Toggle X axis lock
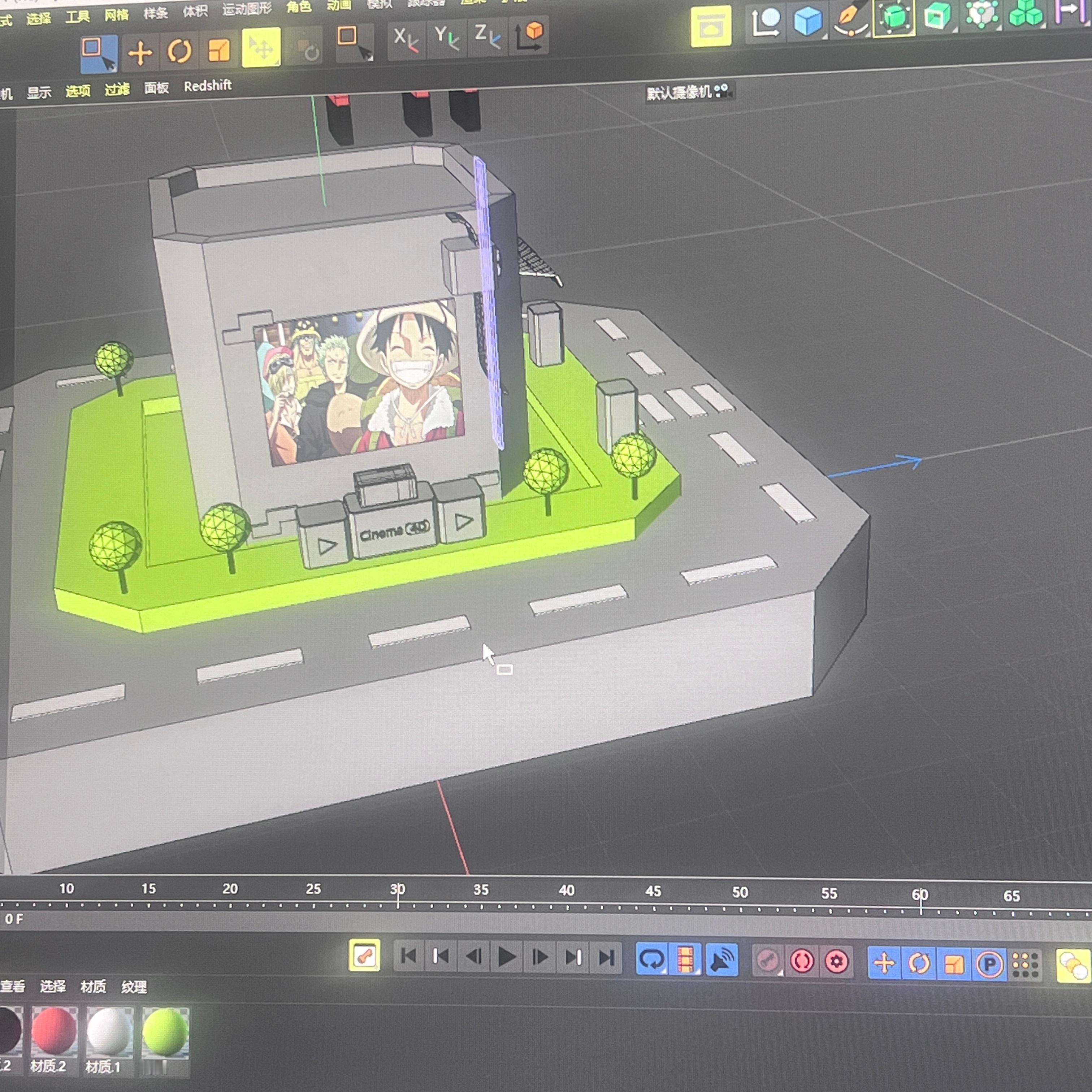The image size is (1092, 1092). tap(406, 40)
